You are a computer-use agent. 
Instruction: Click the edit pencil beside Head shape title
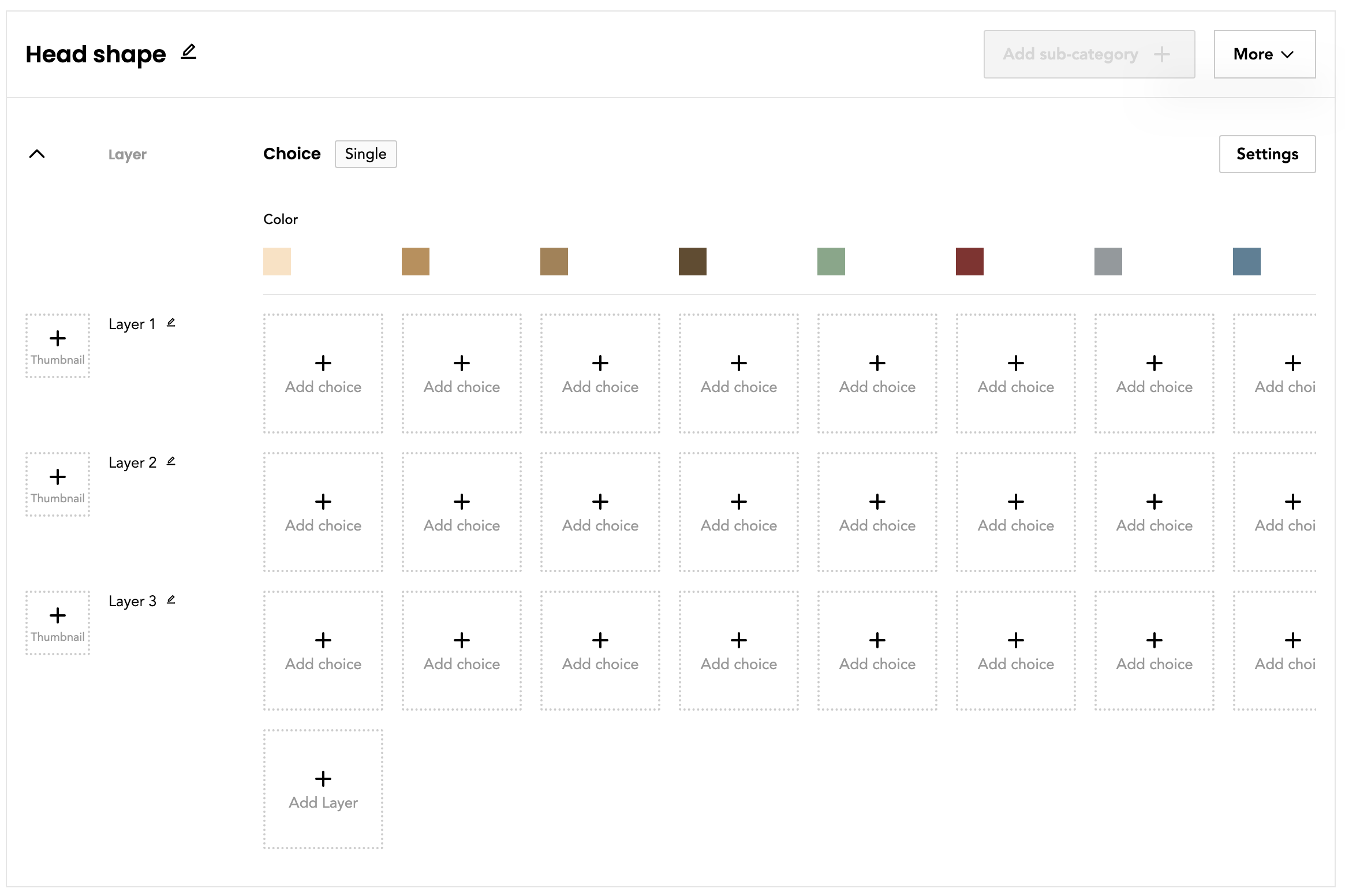pyautogui.click(x=189, y=52)
